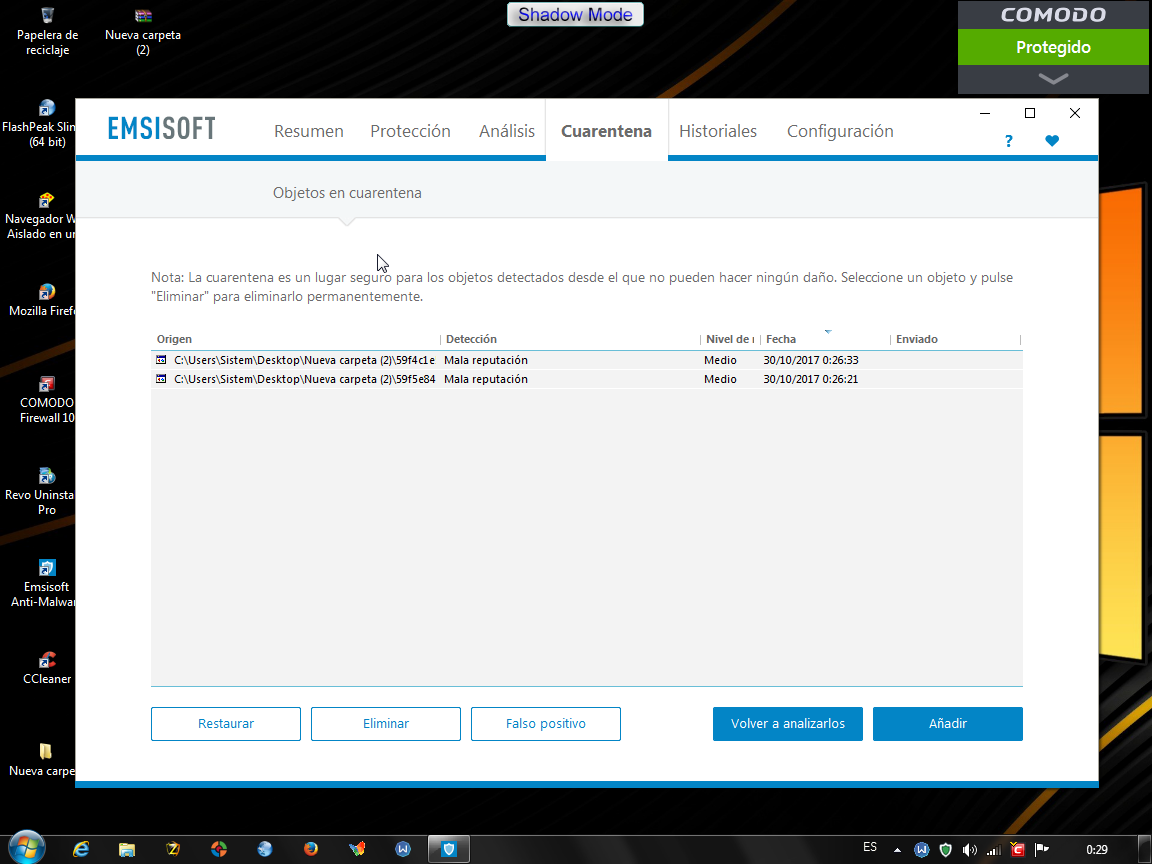Open the Nueva carpeta desktop folder

[43, 760]
